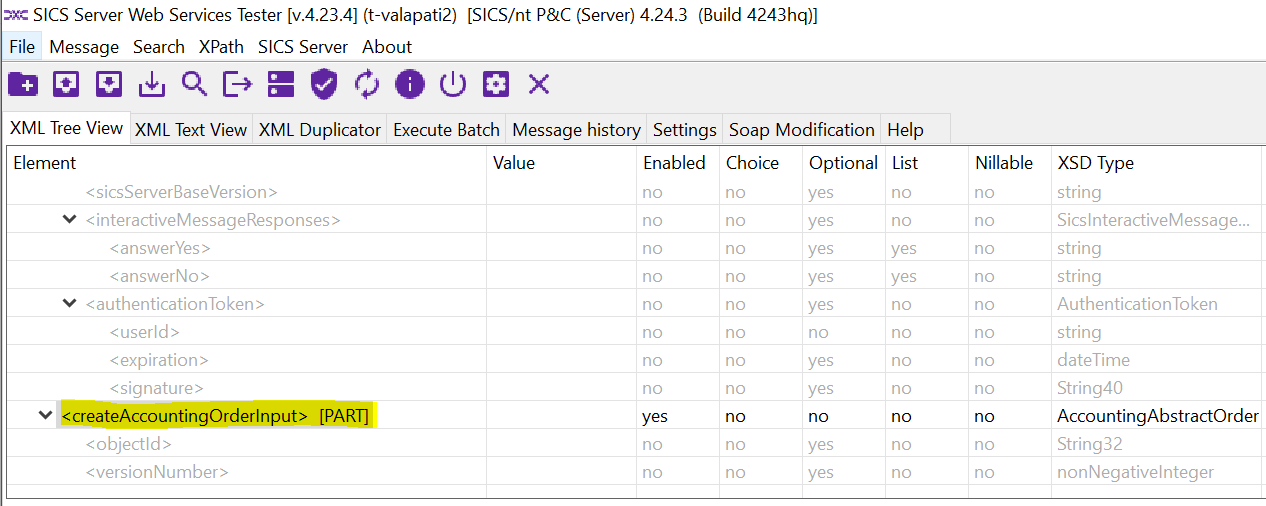Click the shield with checkmark icon
Viewport: 1266px width, 506px height.
pyautogui.click(x=324, y=85)
